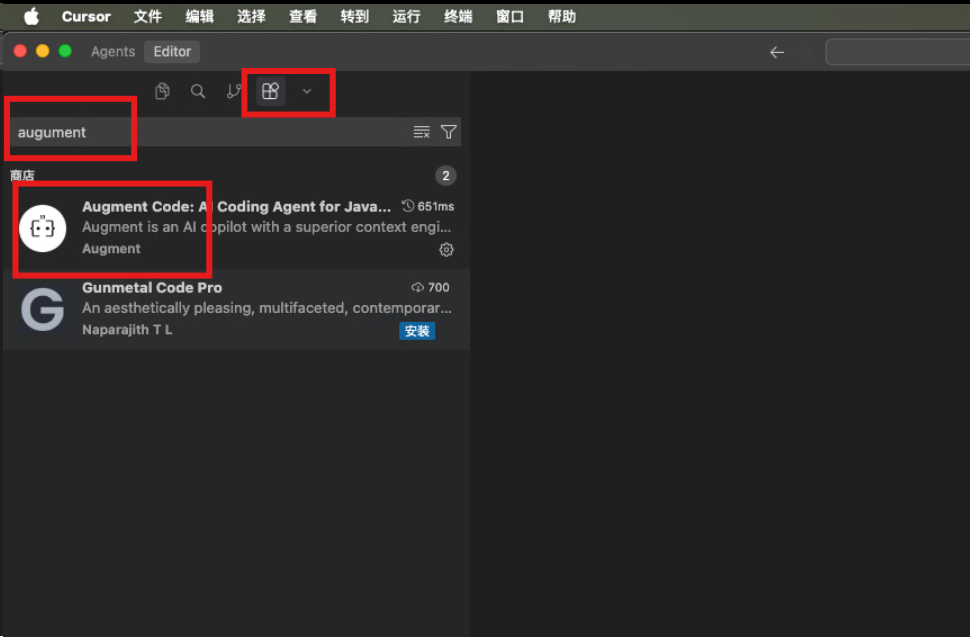Click the Search magnifier icon in sidebar
This screenshot has height=637, width=970.
click(198, 92)
